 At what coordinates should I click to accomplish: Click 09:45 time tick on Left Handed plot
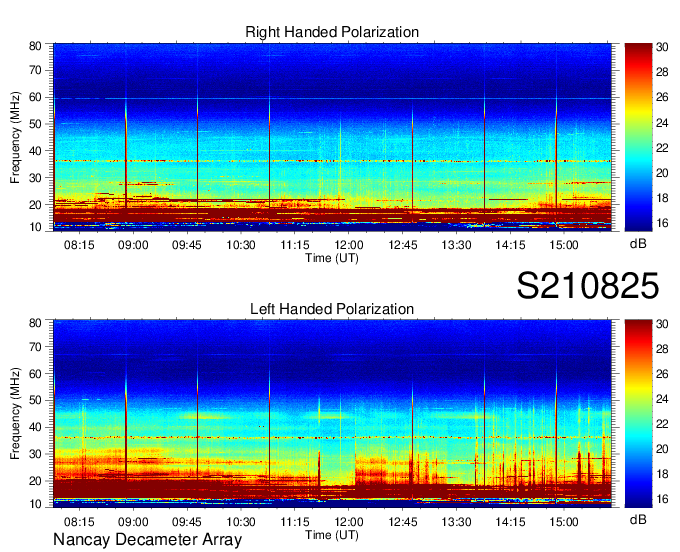187,522
